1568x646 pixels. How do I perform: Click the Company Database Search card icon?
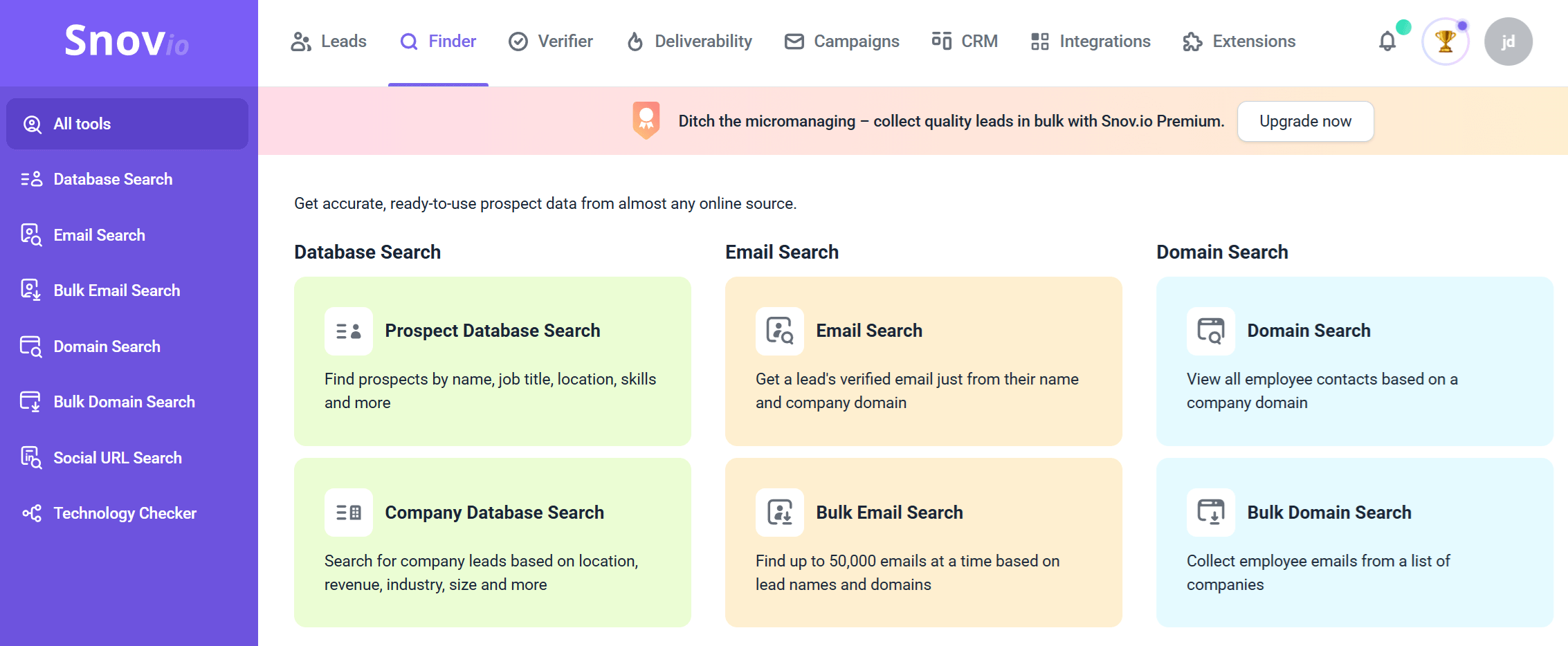[x=349, y=513]
